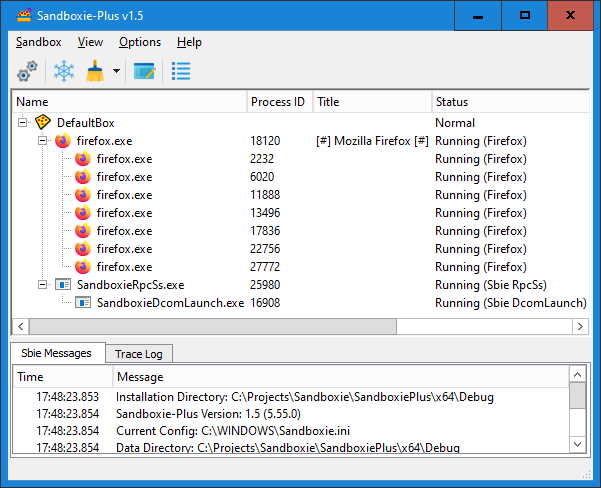The width and height of the screenshot is (601, 488).
Task: Click the Time column header in messages
Action: [63, 377]
